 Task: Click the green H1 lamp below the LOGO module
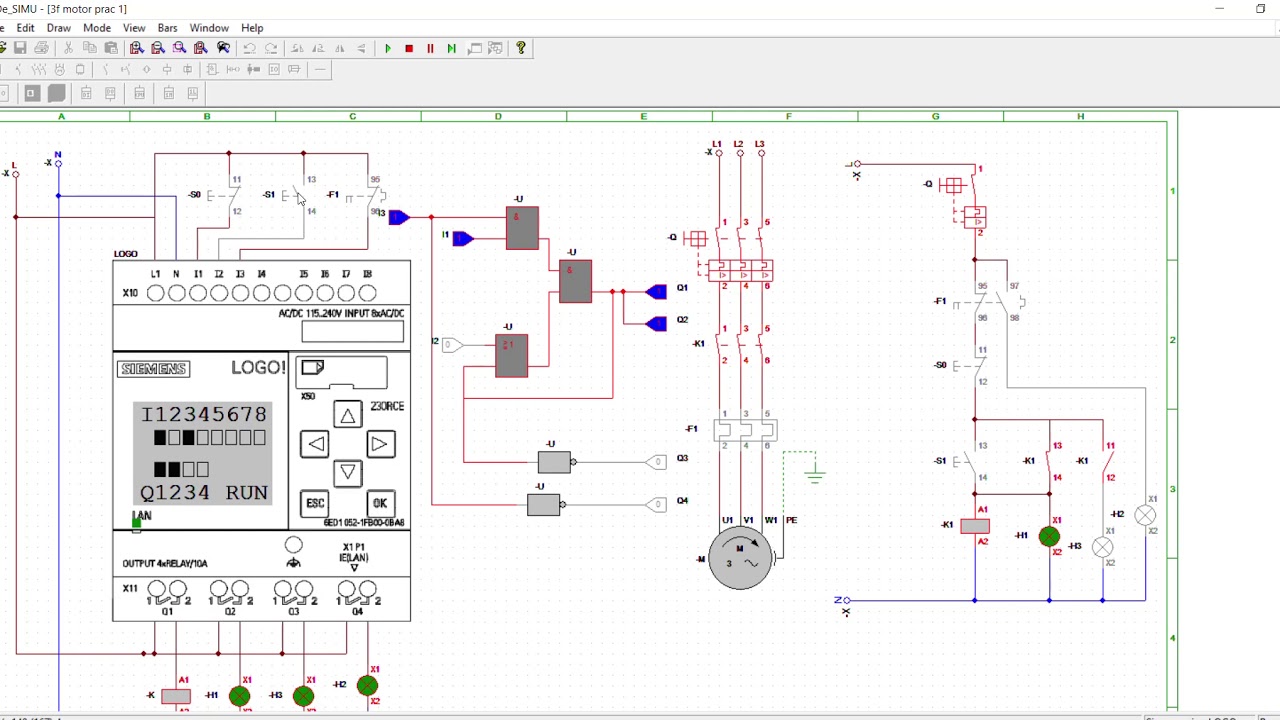[x=240, y=696]
